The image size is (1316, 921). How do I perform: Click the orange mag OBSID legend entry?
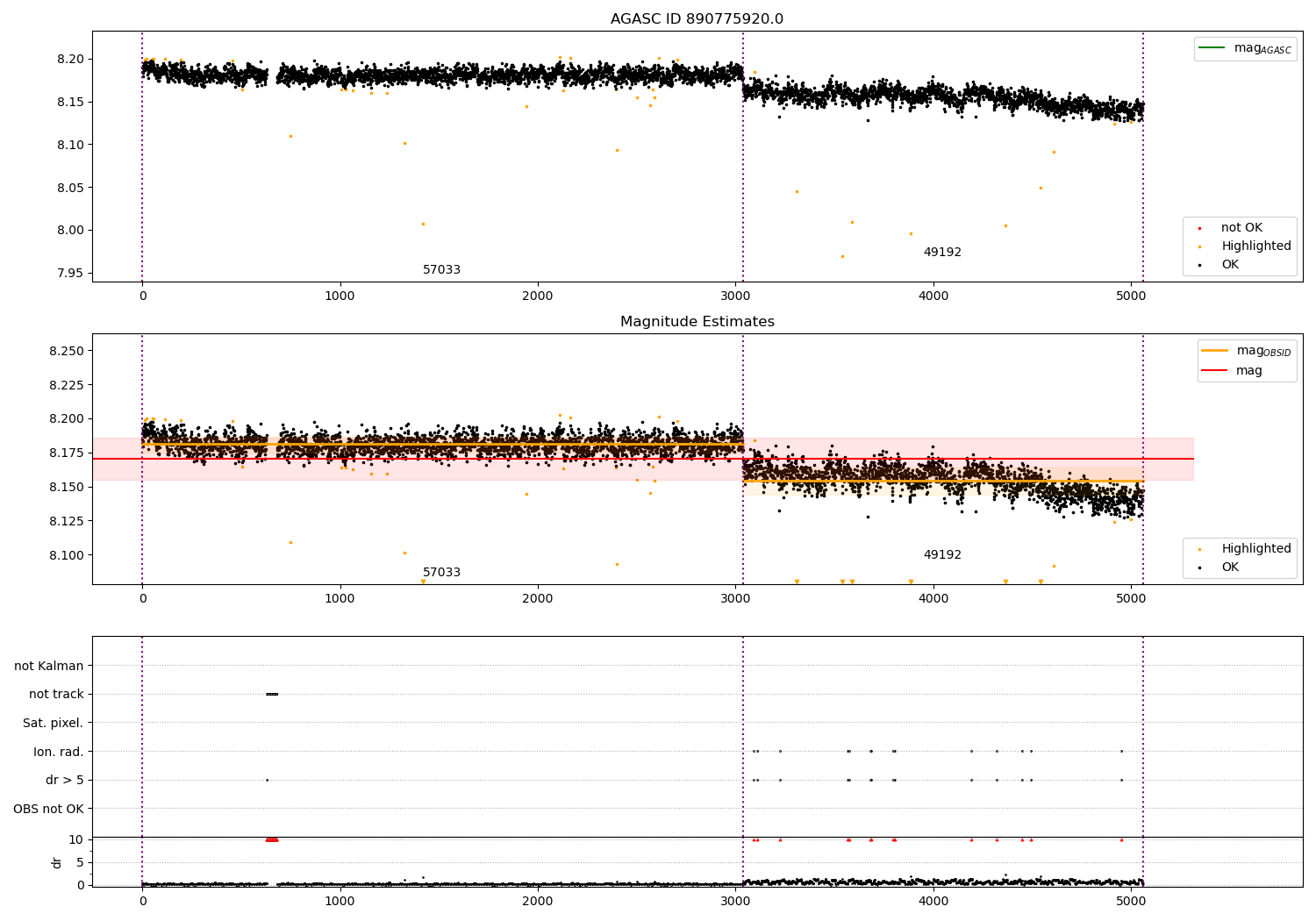[1246, 351]
